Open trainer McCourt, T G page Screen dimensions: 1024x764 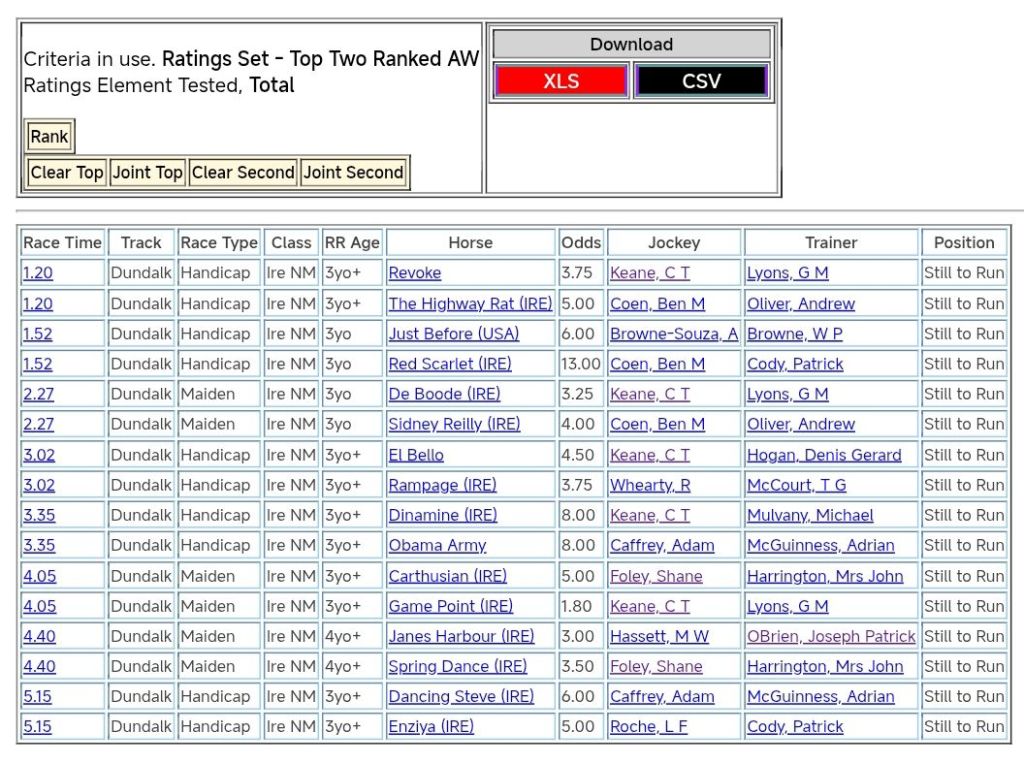[796, 485]
